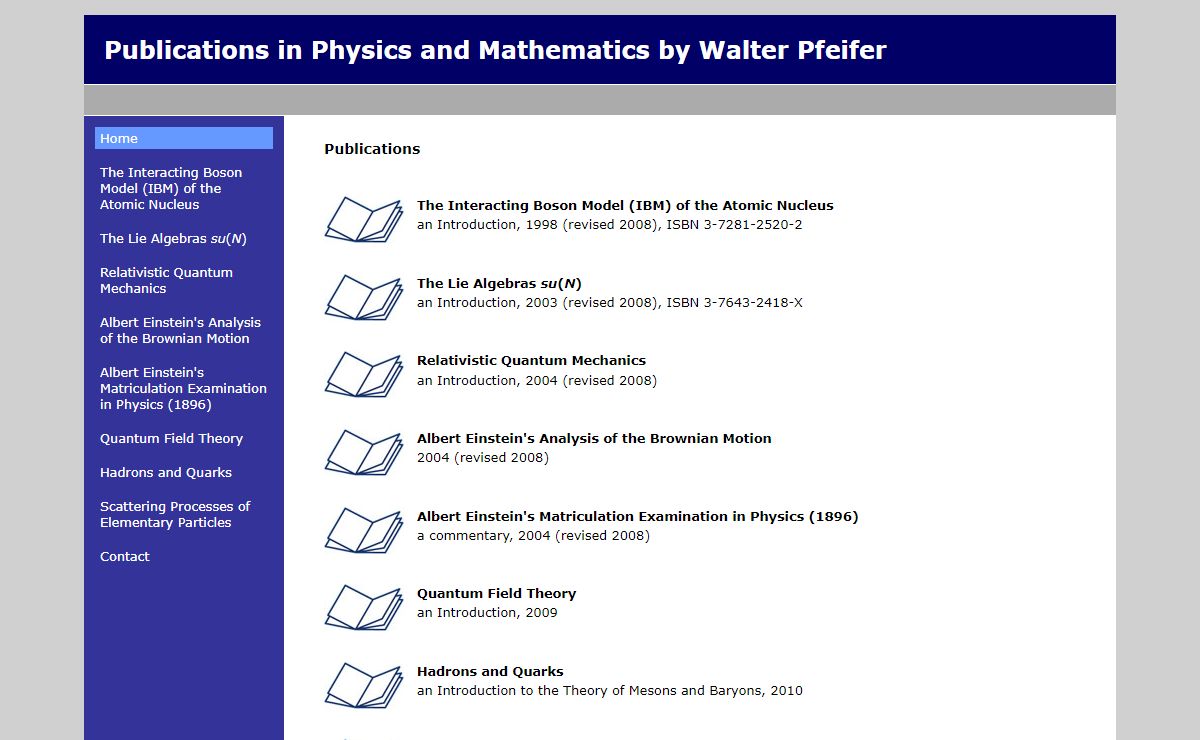Click book icon next to Quantum Field Theory

[x=363, y=606]
